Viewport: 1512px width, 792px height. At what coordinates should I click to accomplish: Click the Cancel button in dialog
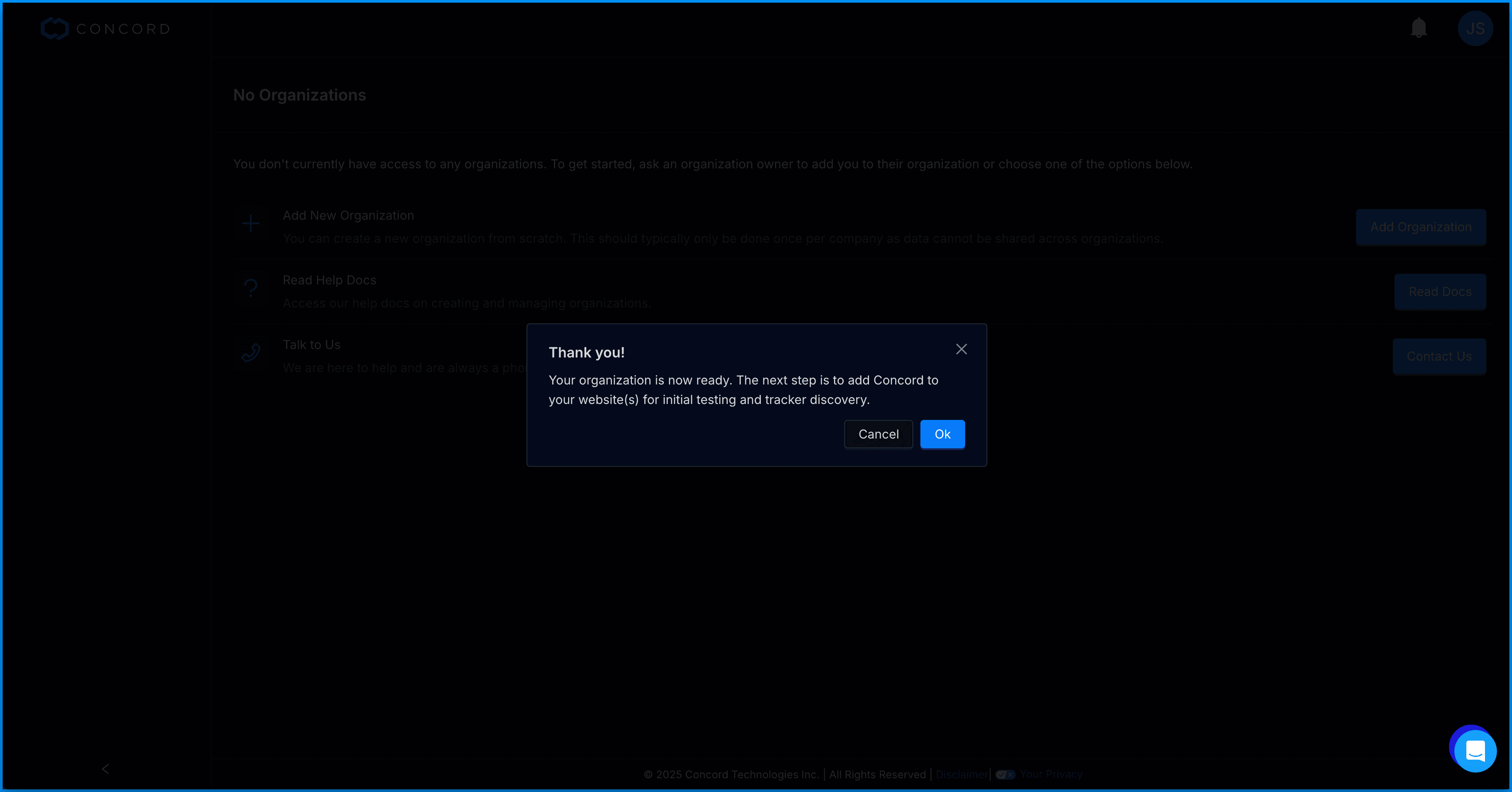click(878, 434)
